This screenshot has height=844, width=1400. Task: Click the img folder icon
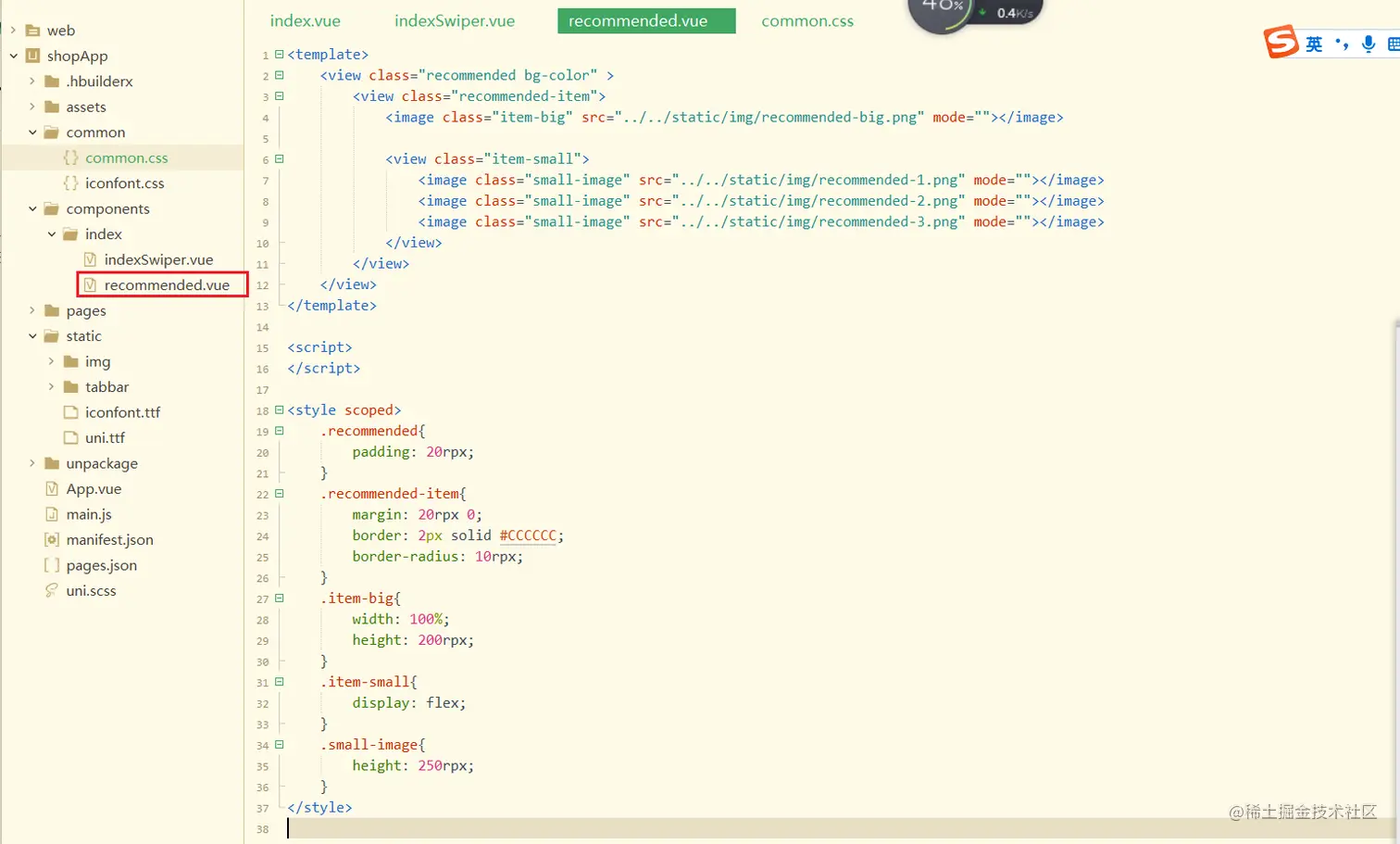point(70,361)
